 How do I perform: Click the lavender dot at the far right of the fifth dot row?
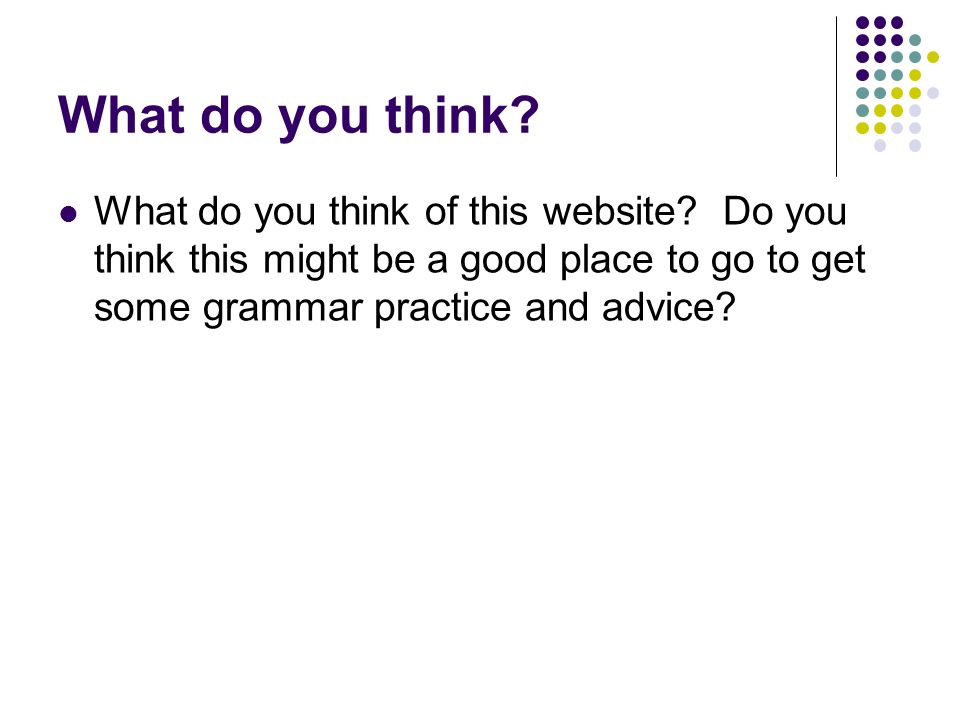[x=932, y=93]
